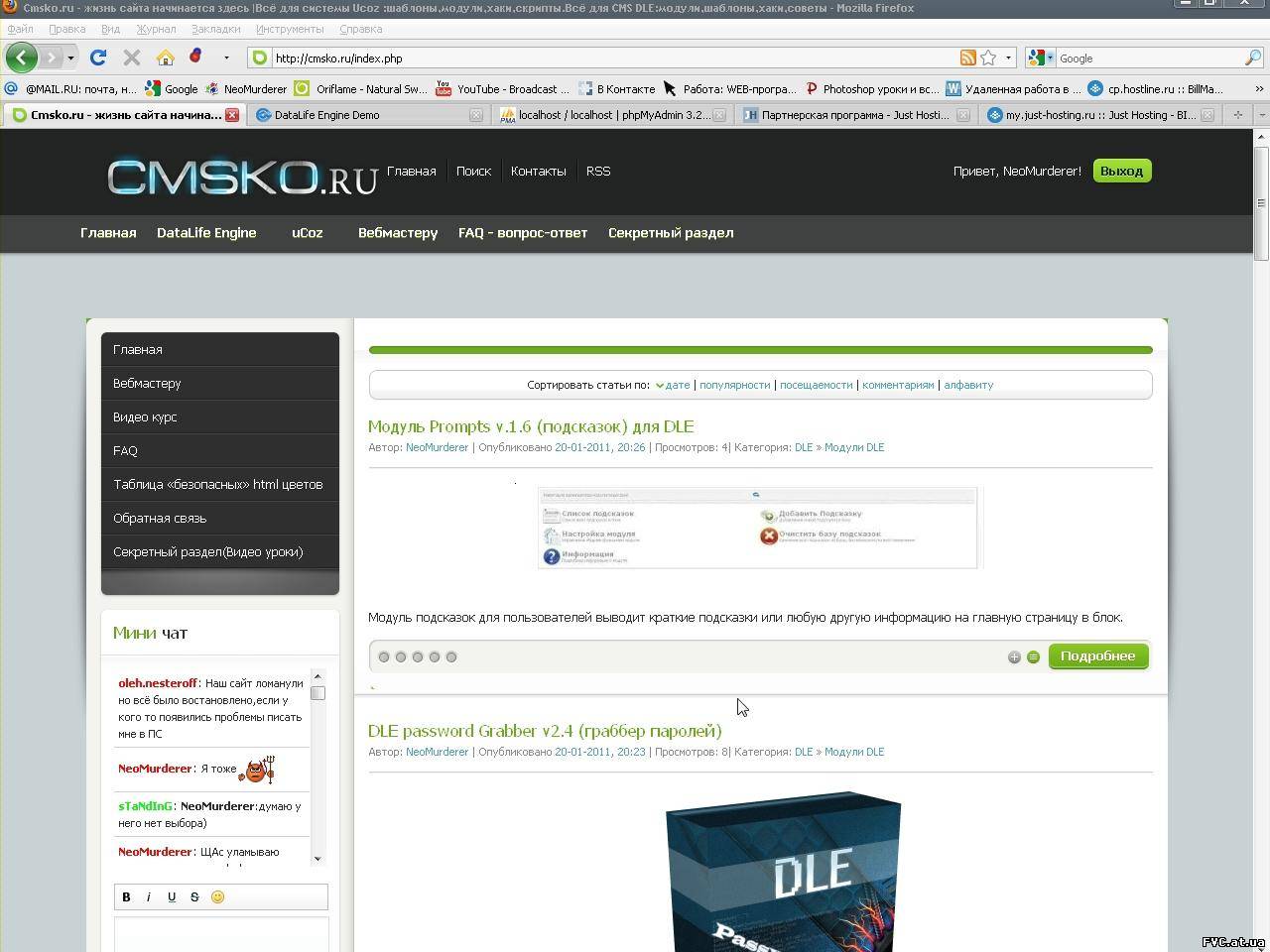Open the Oriflame - Natural Sw... bookmark
Image resolution: width=1270 pixels, height=952 pixels.
361,88
